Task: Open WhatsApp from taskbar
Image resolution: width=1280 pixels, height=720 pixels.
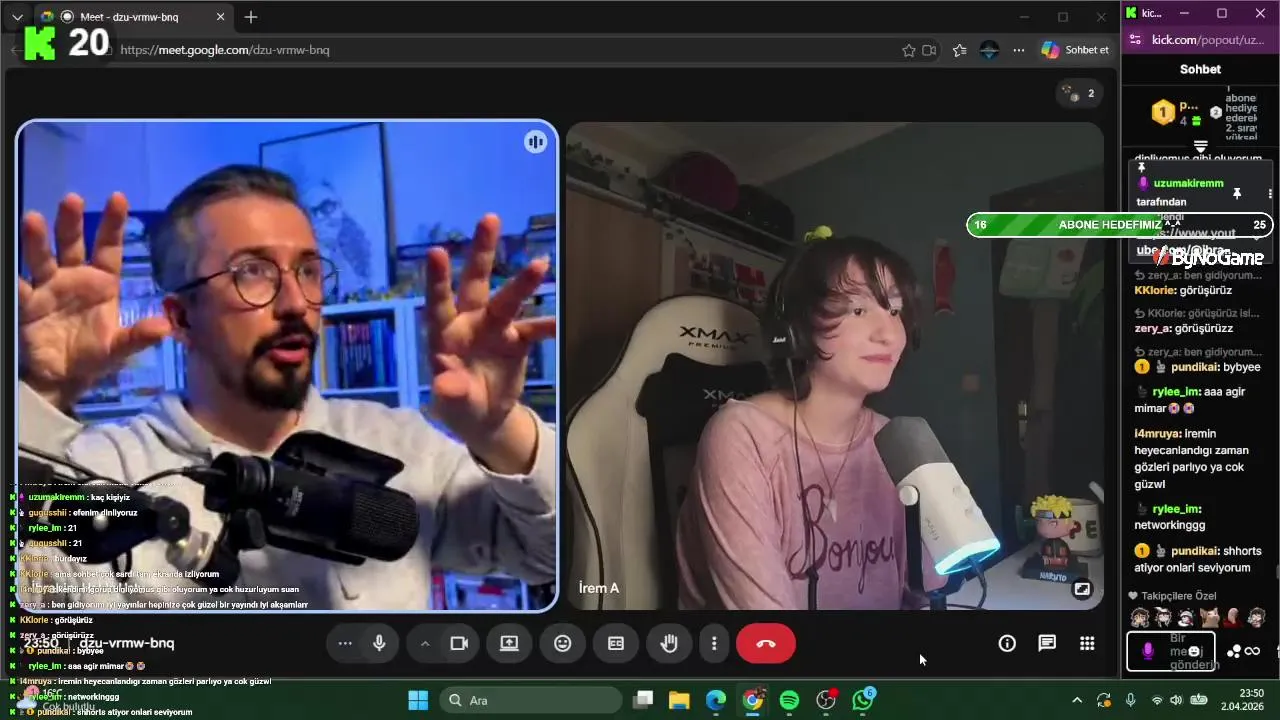Action: point(863,700)
